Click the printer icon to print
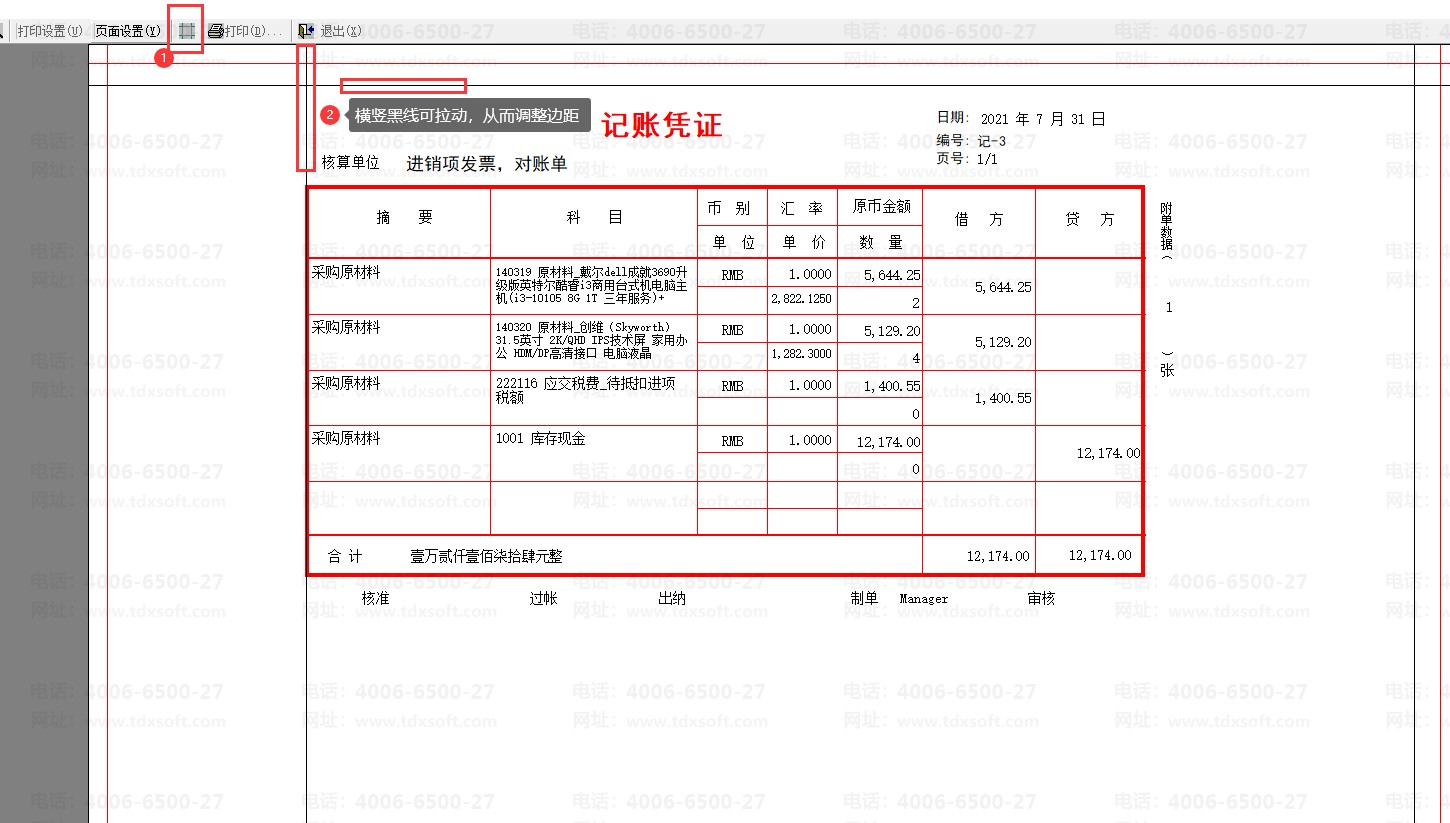 point(215,31)
